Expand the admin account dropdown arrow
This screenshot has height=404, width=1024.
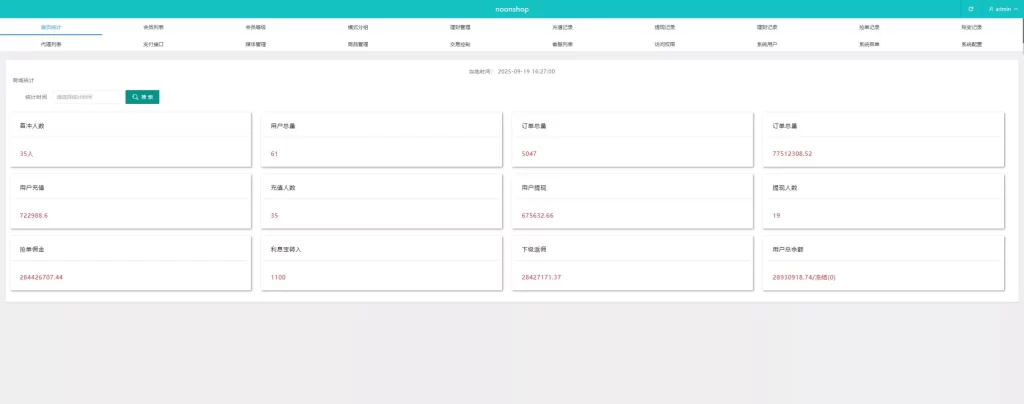[1016, 9]
